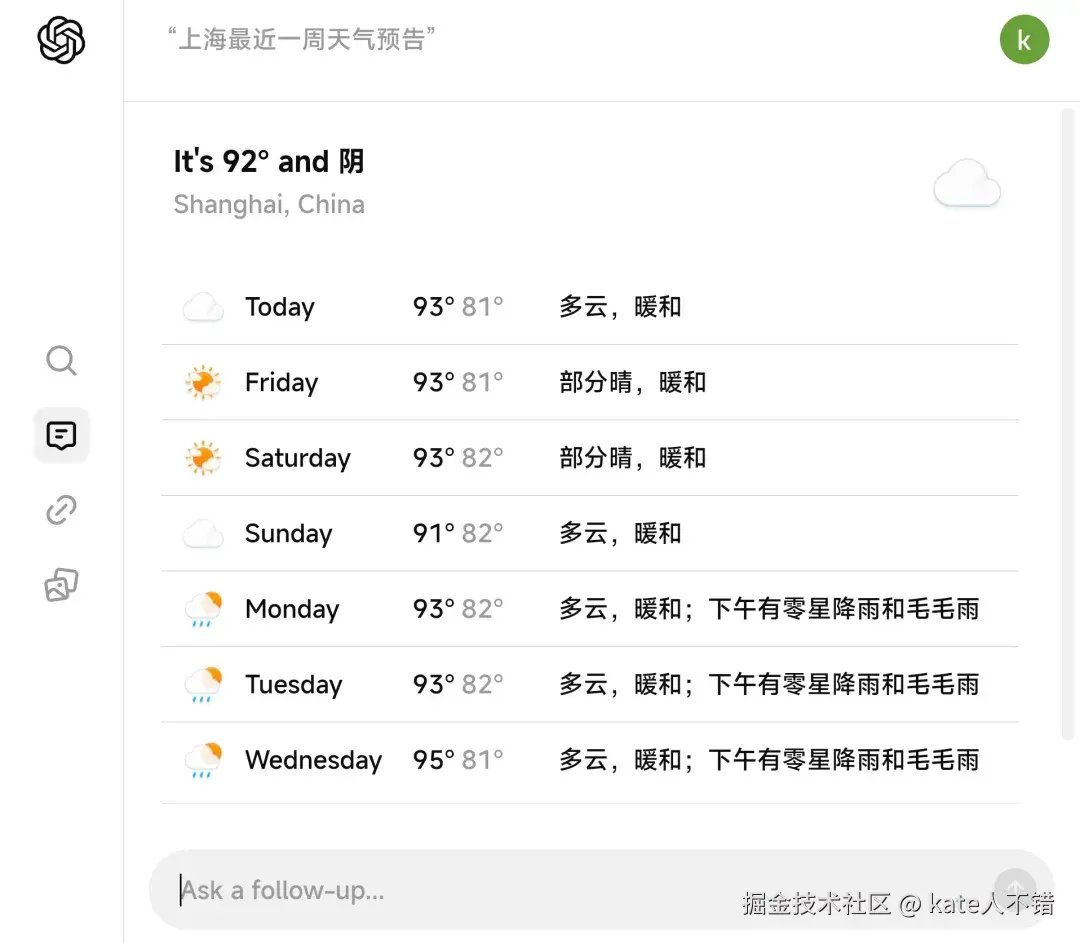Click the cloudy weather icon beside Today
Image resolution: width=1080 pixels, height=943 pixels.
[x=202, y=307]
